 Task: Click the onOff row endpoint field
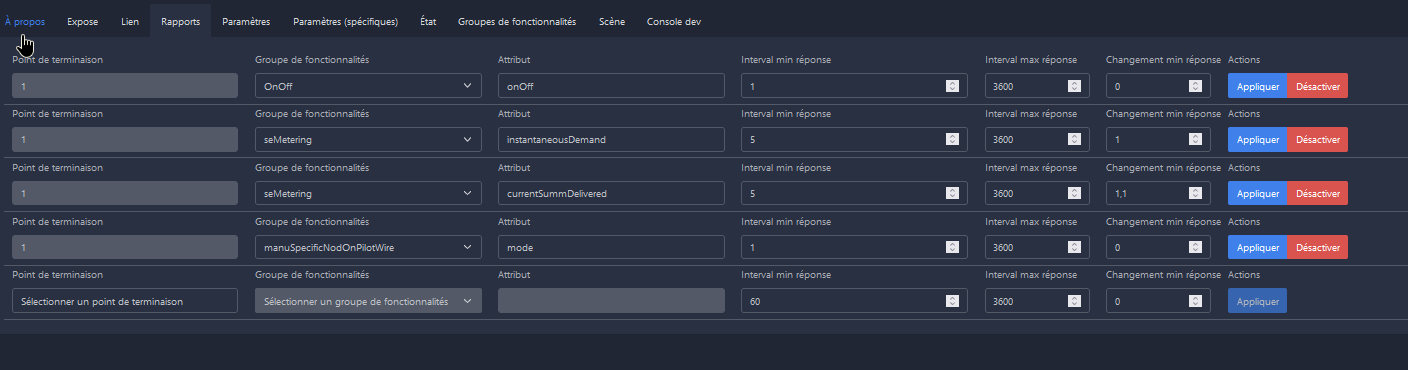tap(125, 86)
